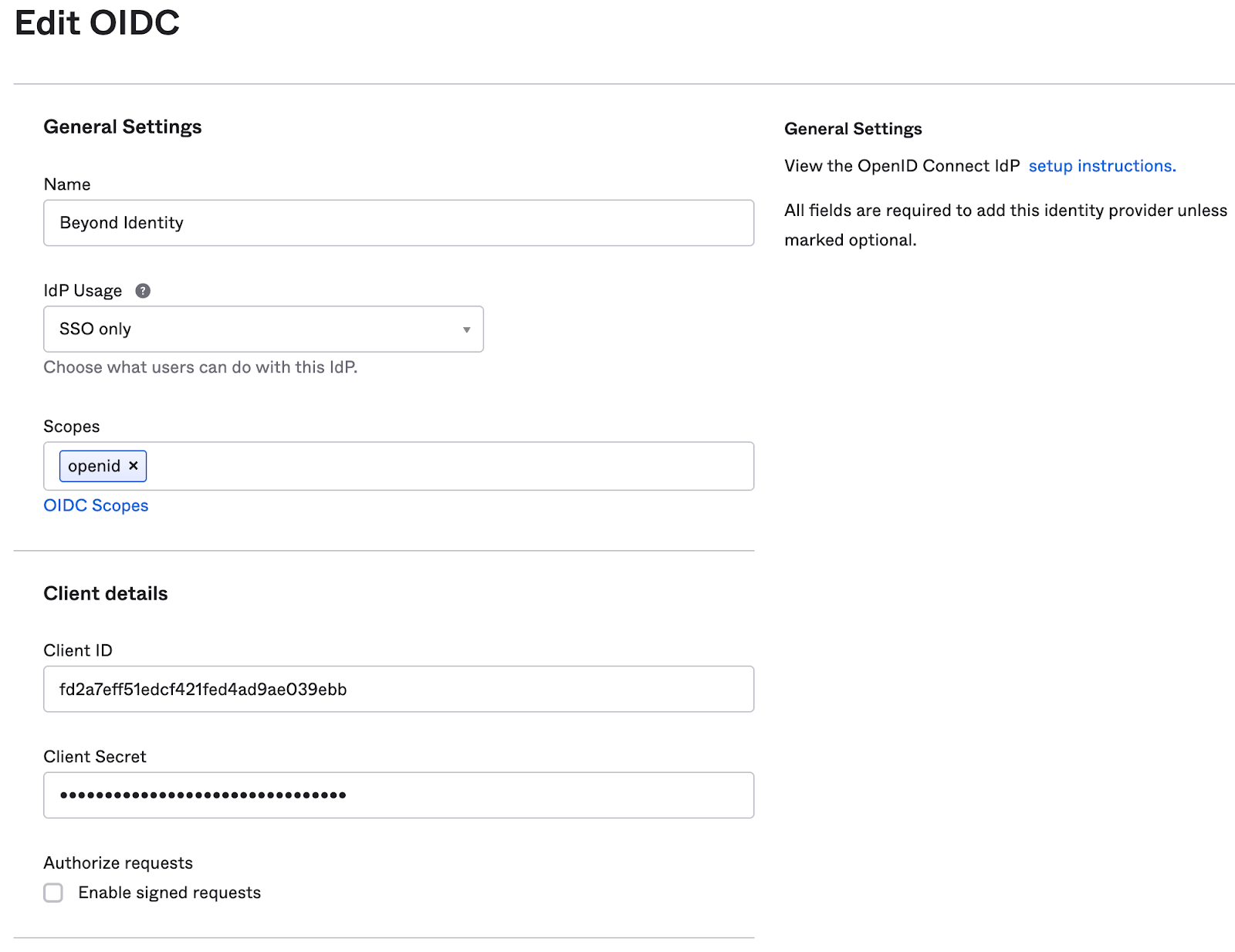Click the "Name" field label
1235x952 pixels.
coord(67,184)
